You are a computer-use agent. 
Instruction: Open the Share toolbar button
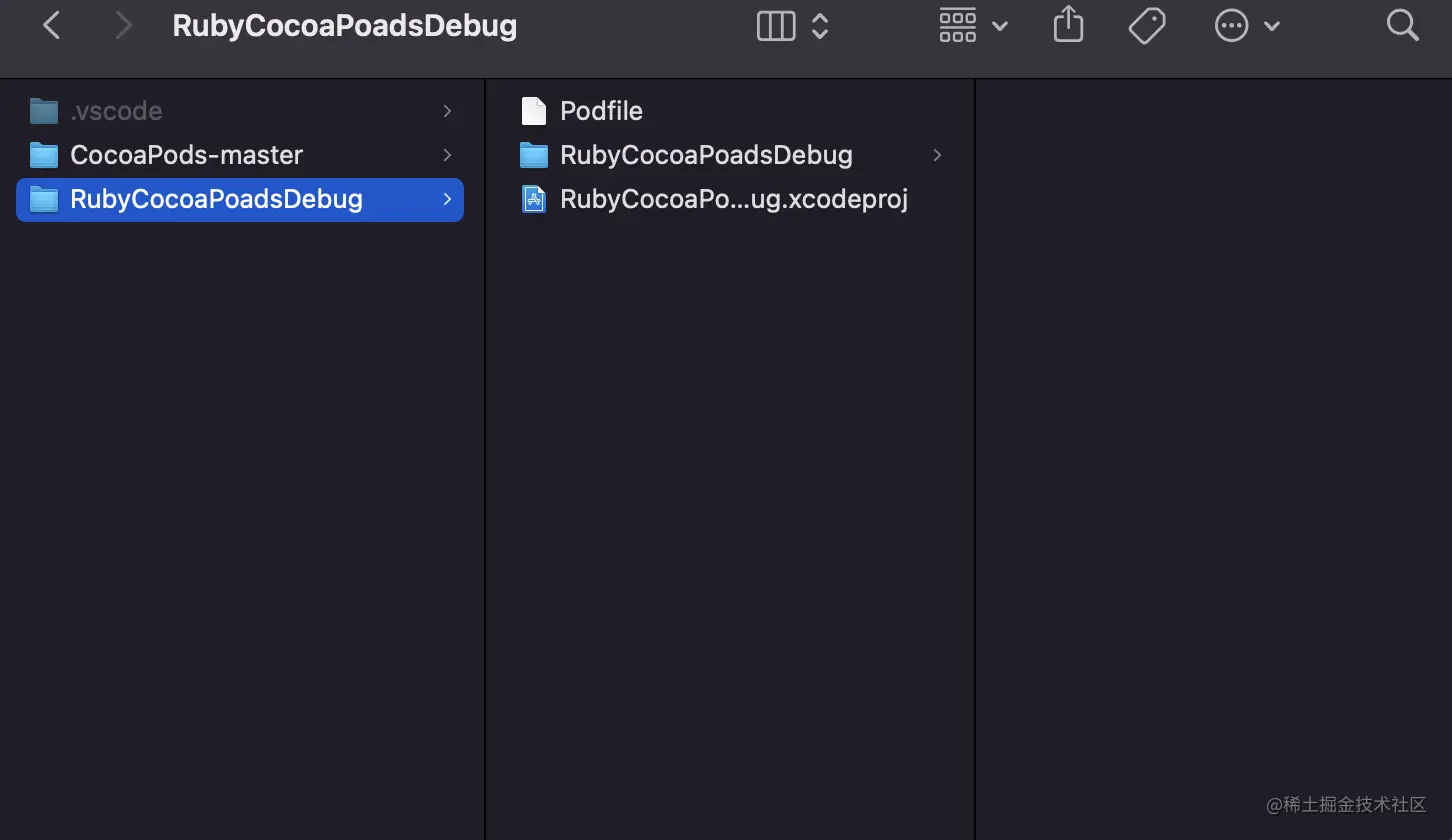[x=1068, y=26]
